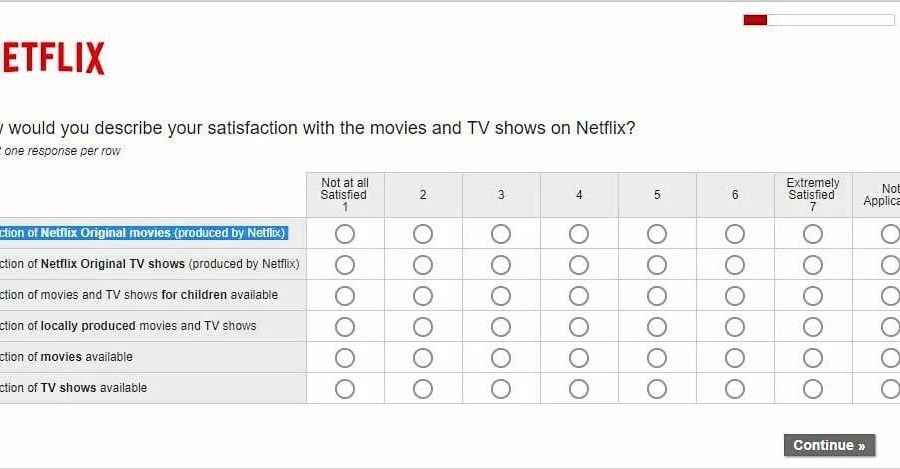Select 3 for TV shows available row
900x469 pixels.
tap(501, 389)
